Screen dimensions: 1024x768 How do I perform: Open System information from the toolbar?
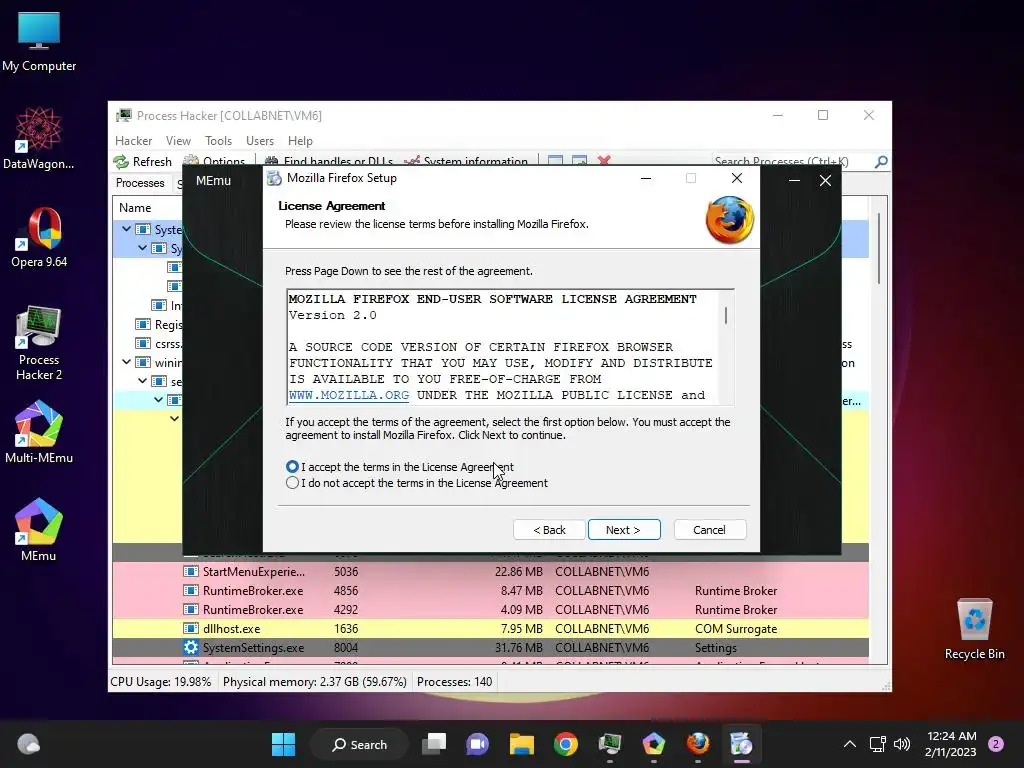click(x=466, y=161)
